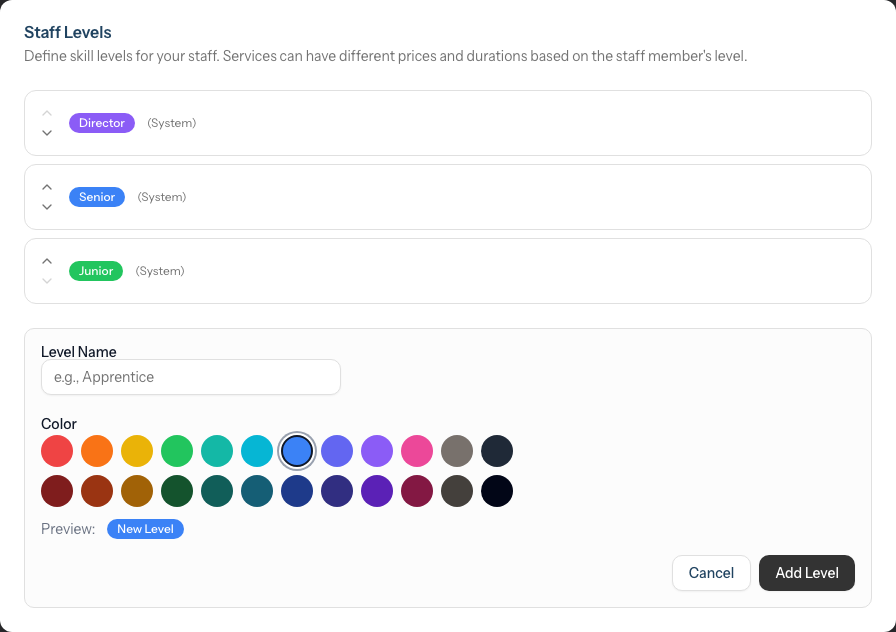Click the Level Name label
The height and width of the screenshot is (632, 896).
[79, 352]
